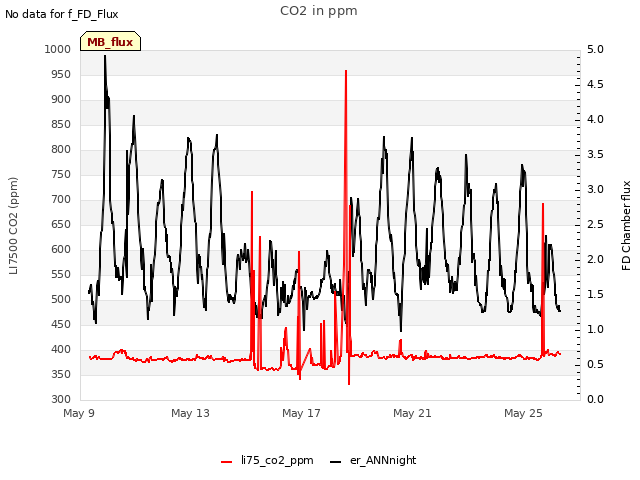Click the 450 left axis label
Viewport: 640px width, 480px height.
pos(61,324)
